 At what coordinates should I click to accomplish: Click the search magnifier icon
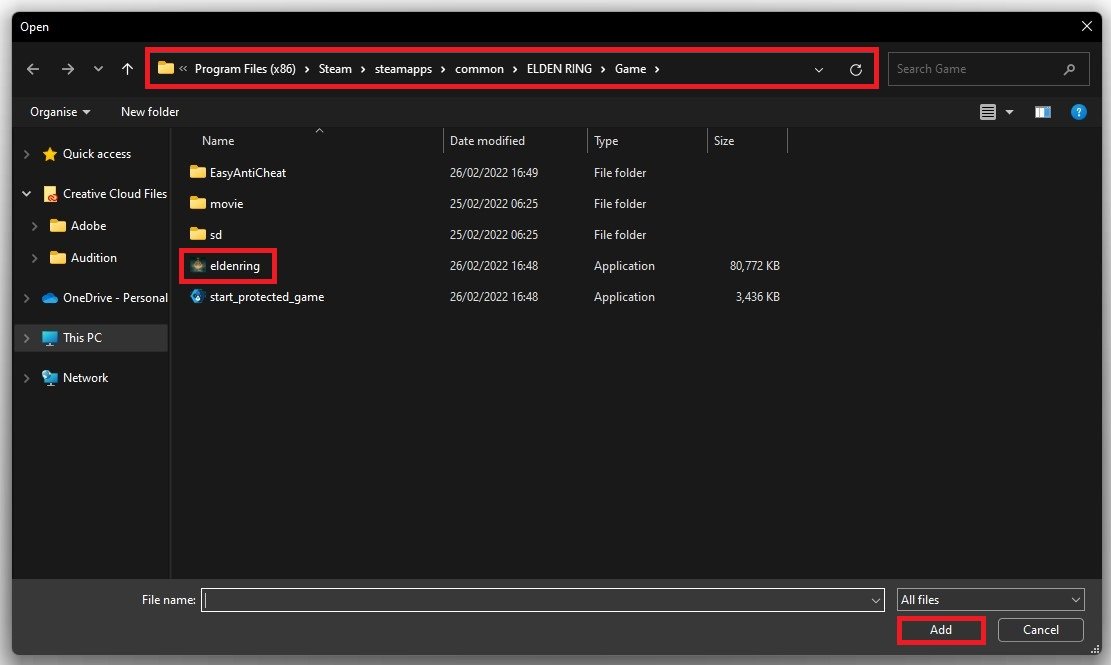click(x=1069, y=69)
